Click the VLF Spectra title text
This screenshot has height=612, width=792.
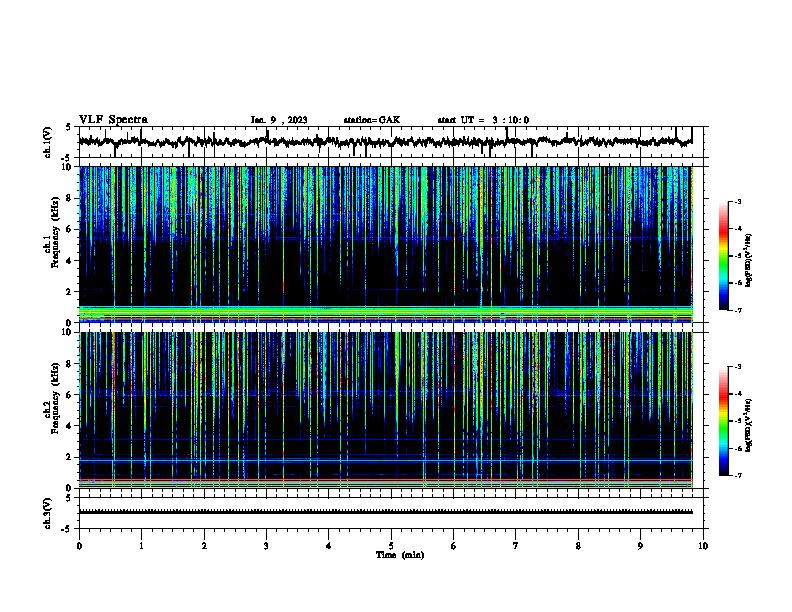coord(113,120)
